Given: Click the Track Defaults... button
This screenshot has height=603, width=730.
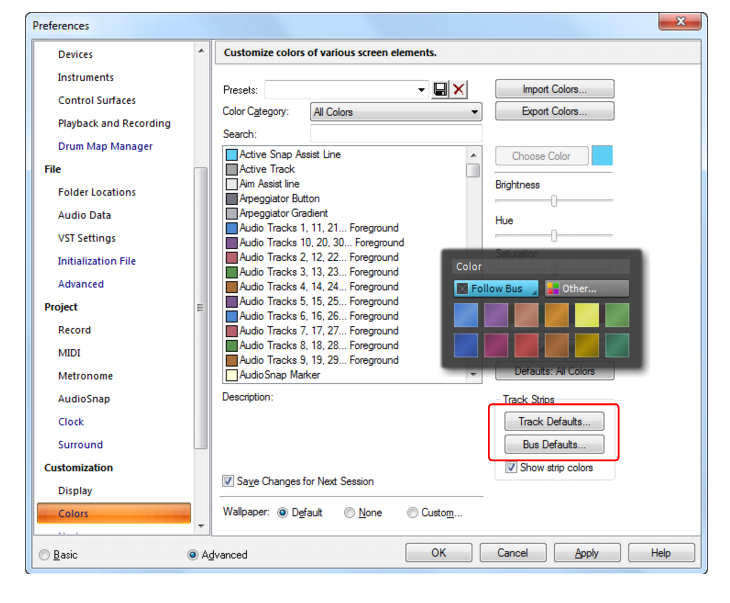Looking at the screenshot, I should tap(554, 422).
